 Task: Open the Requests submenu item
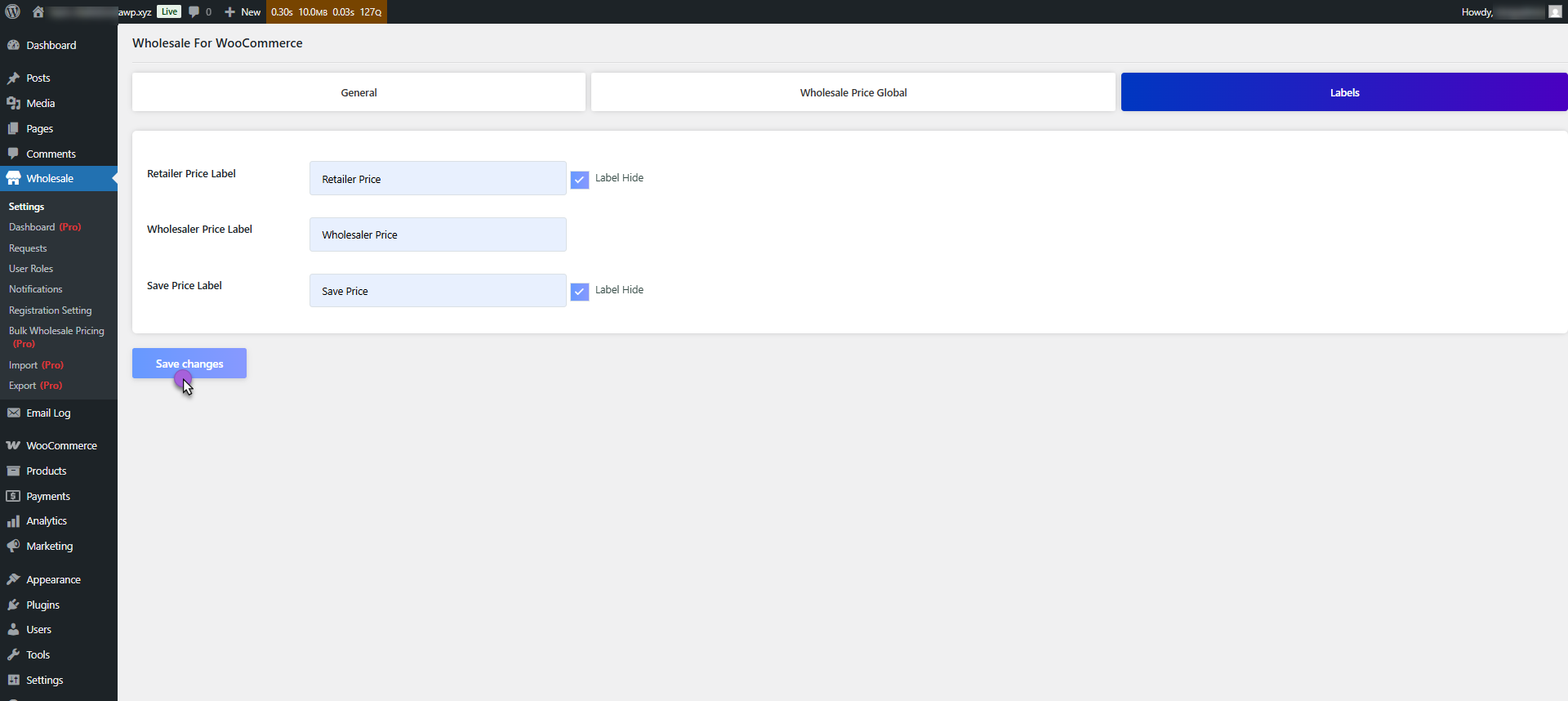[x=28, y=248]
